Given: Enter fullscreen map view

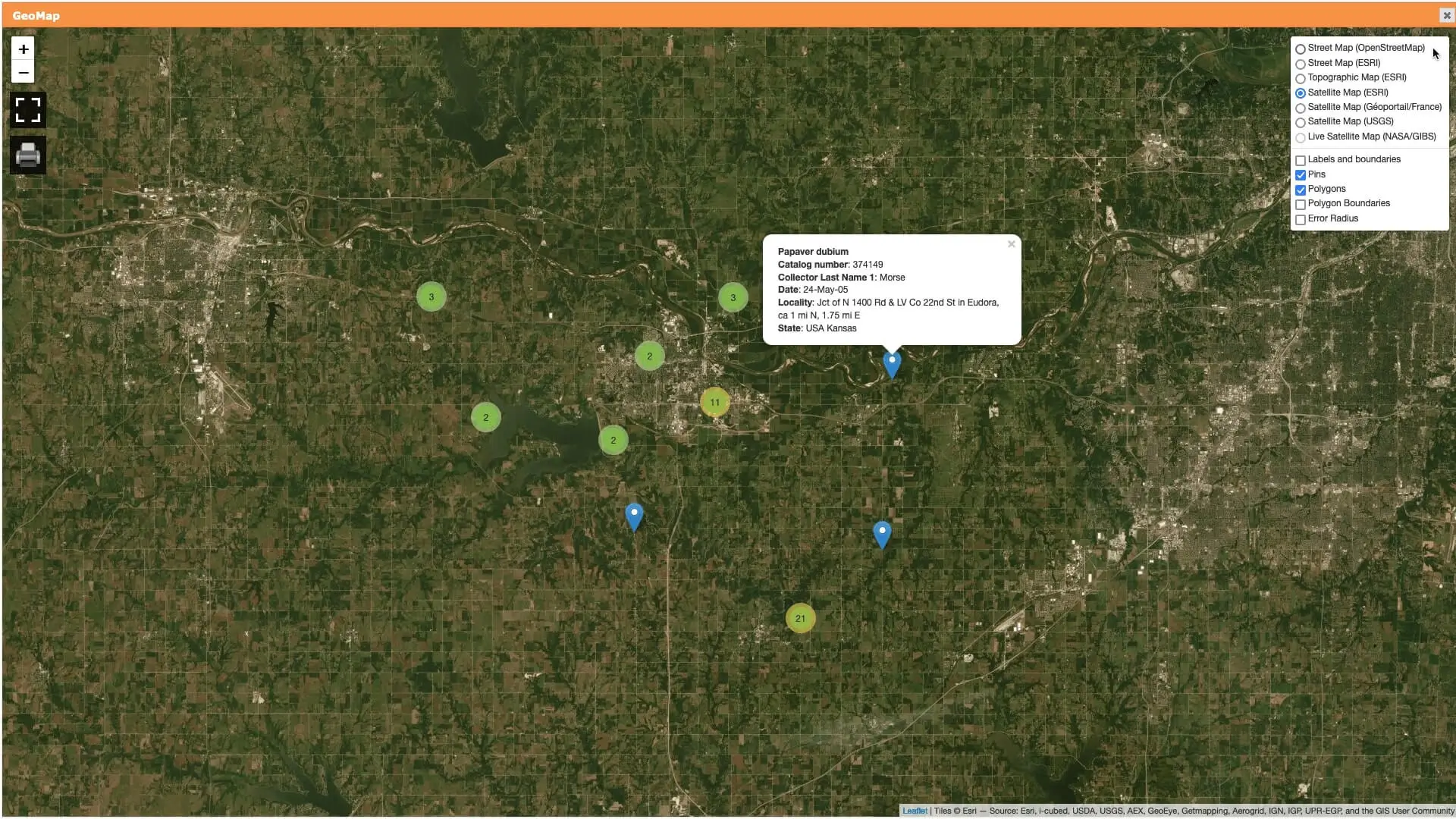Looking at the screenshot, I should 28,110.
